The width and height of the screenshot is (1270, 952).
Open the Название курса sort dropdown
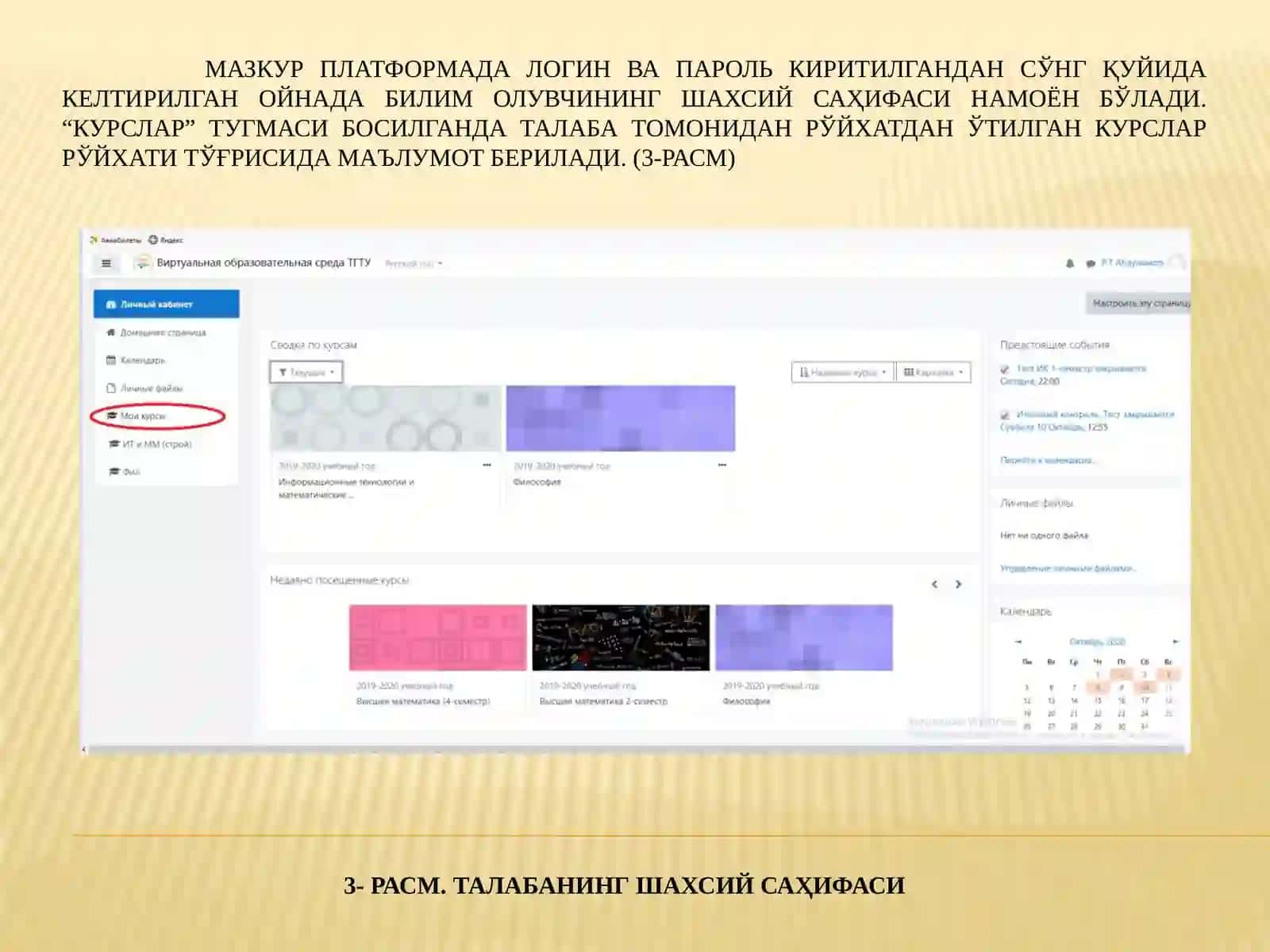(x=842, y=372)
